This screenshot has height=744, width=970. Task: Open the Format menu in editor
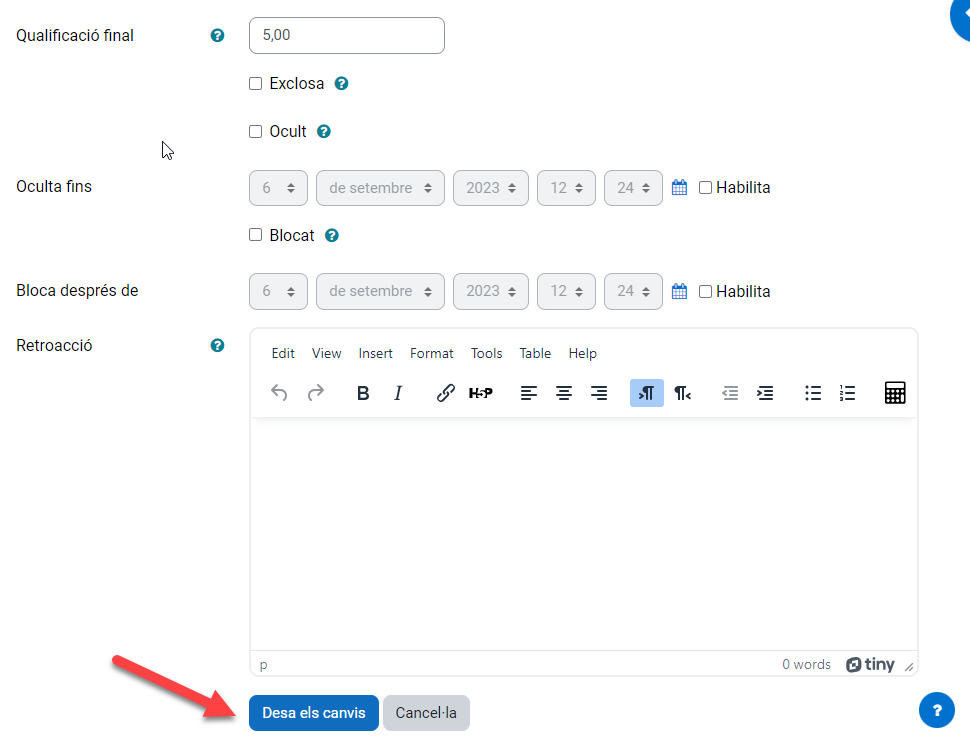(x=431, y=353)
